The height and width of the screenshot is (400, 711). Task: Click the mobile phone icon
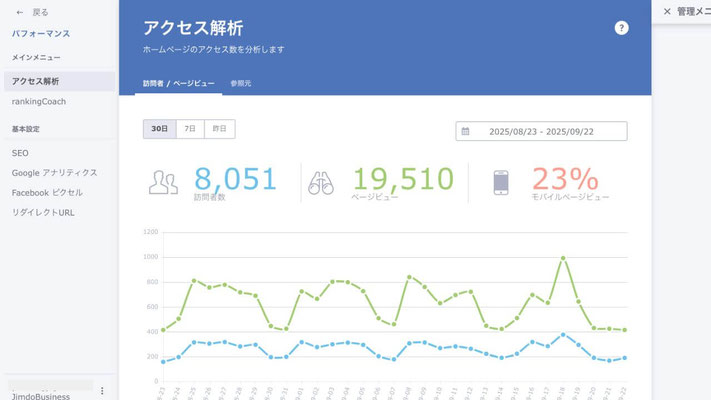pos(502,182)
